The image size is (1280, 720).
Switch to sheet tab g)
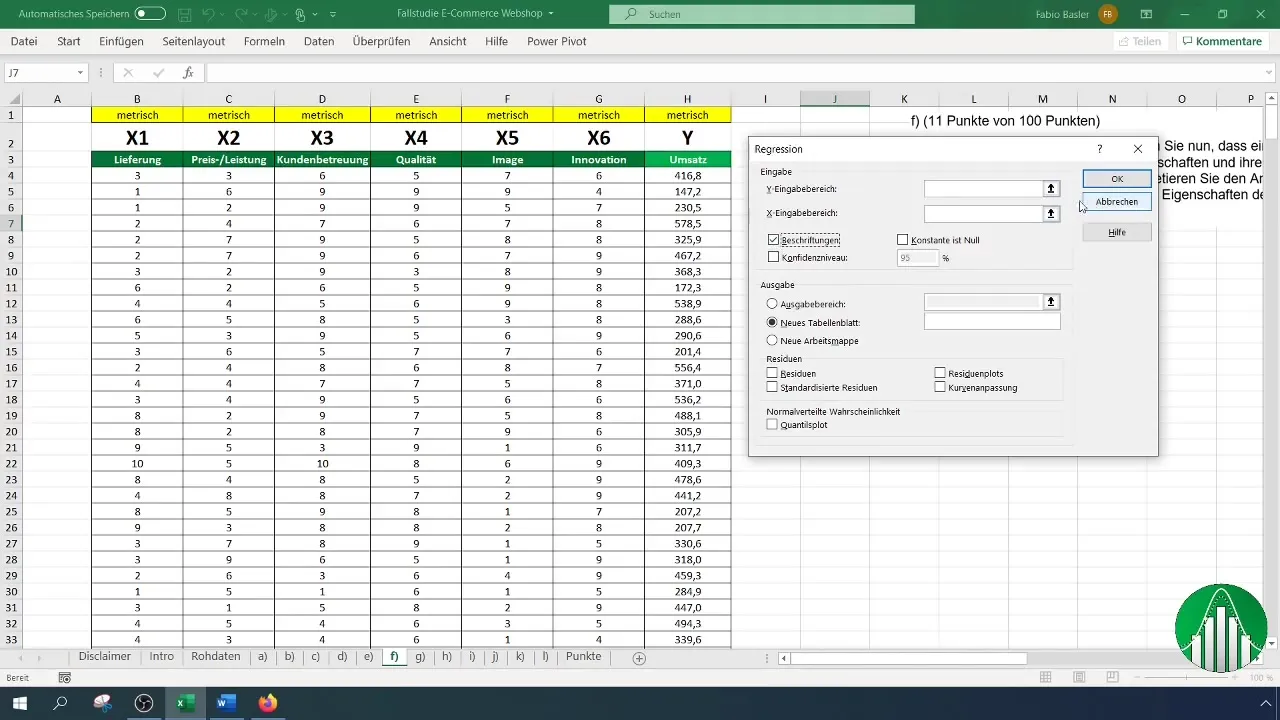pyautogui.click(x=420, y=657)
